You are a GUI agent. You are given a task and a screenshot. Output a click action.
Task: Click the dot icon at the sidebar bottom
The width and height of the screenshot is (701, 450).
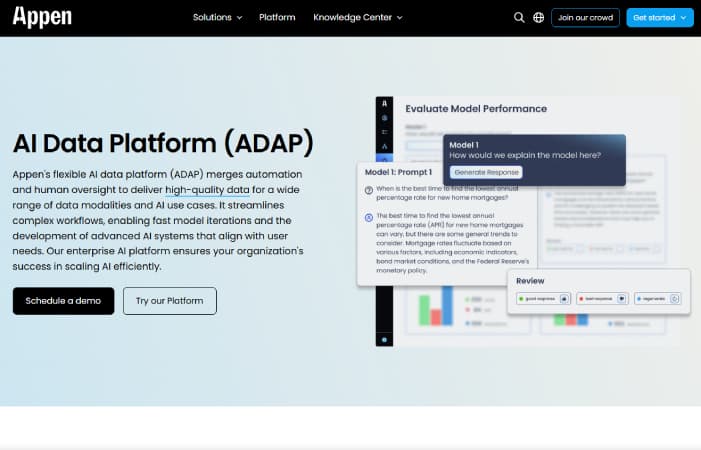coord(385,339)
